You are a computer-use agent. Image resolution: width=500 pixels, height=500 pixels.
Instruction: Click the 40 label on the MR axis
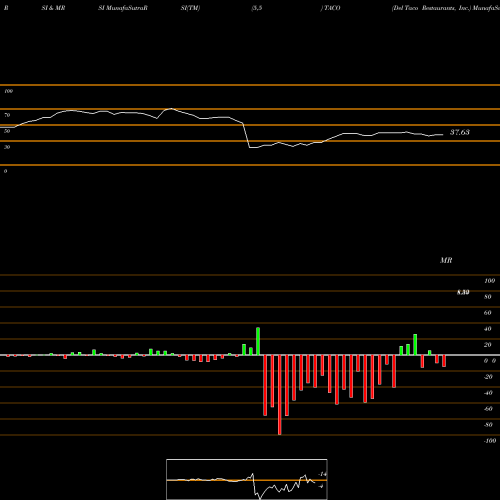pos(488,329)
